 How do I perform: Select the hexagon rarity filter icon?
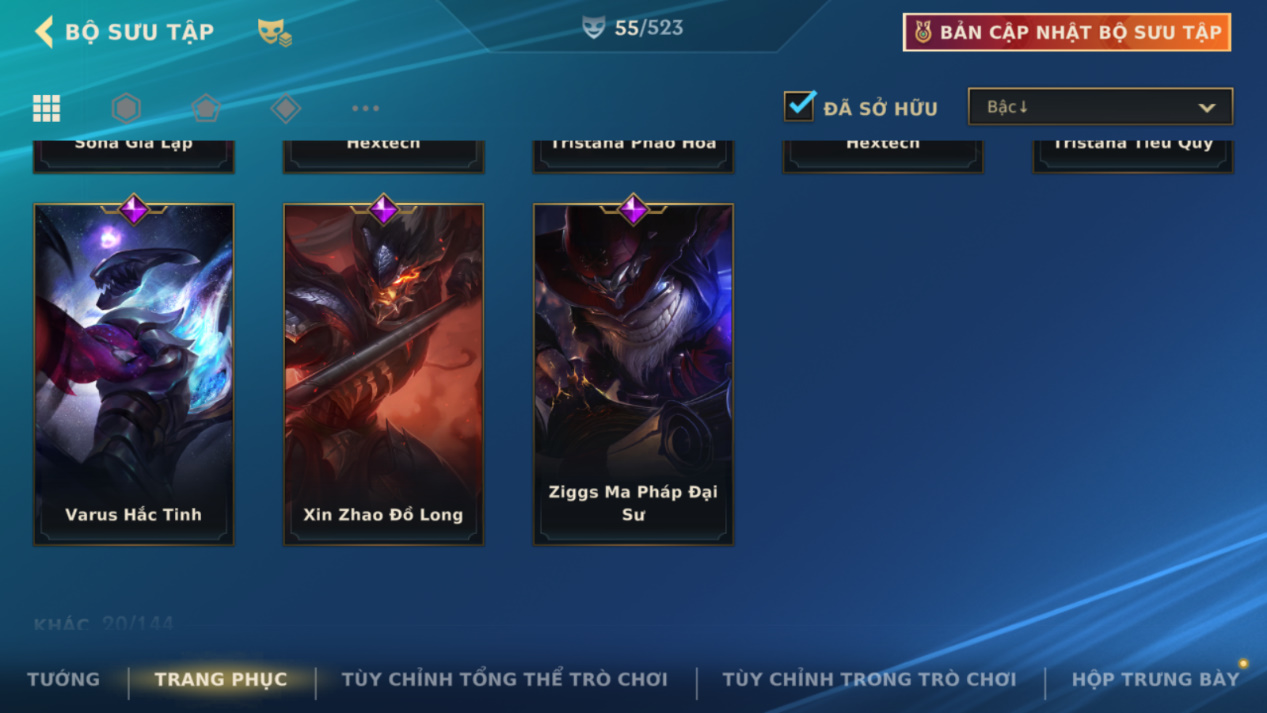[x=126, y=108]
